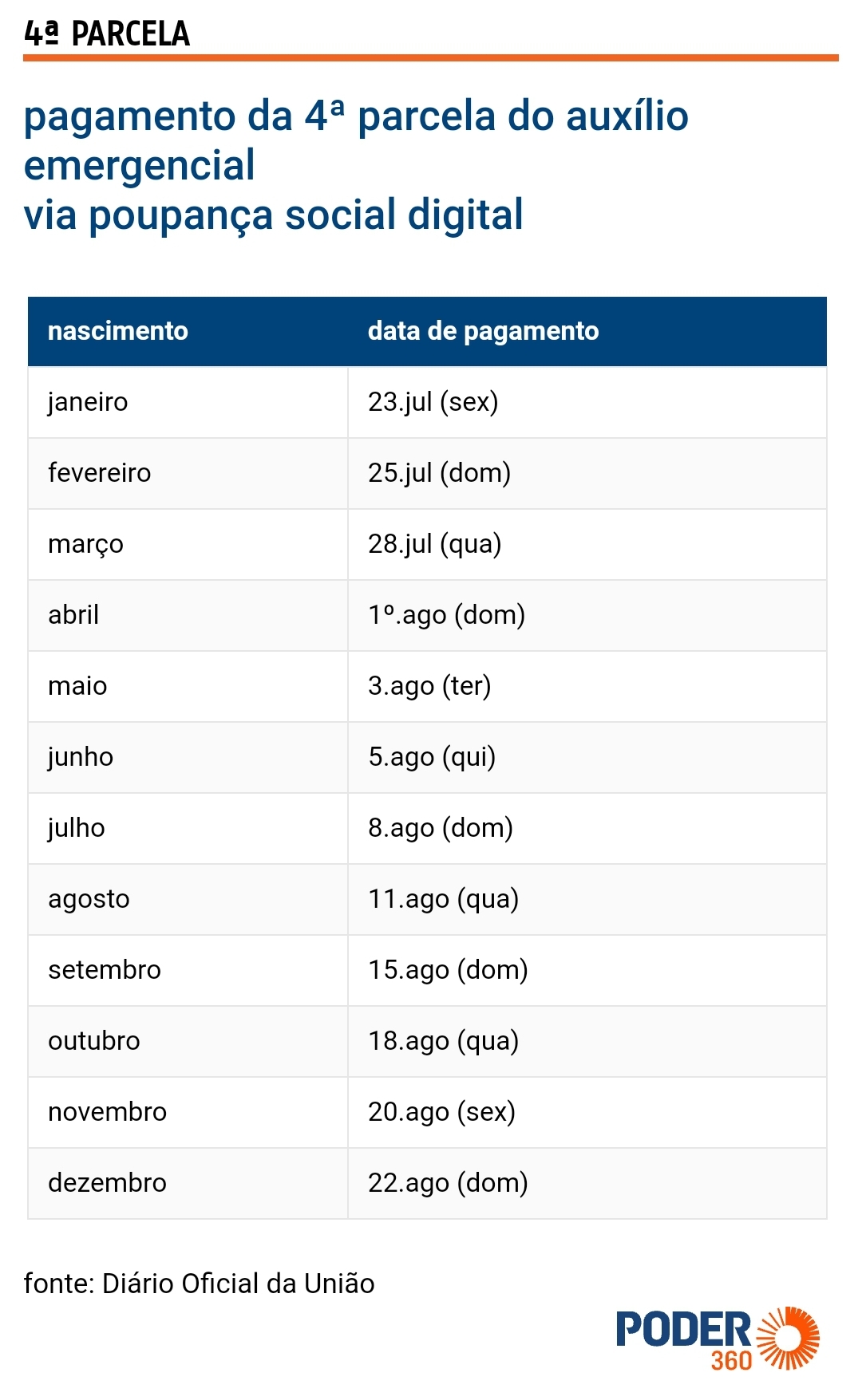The image size is (862, 1400).
Task: Click the janeiro row cell
Action: tap(188, 402)
